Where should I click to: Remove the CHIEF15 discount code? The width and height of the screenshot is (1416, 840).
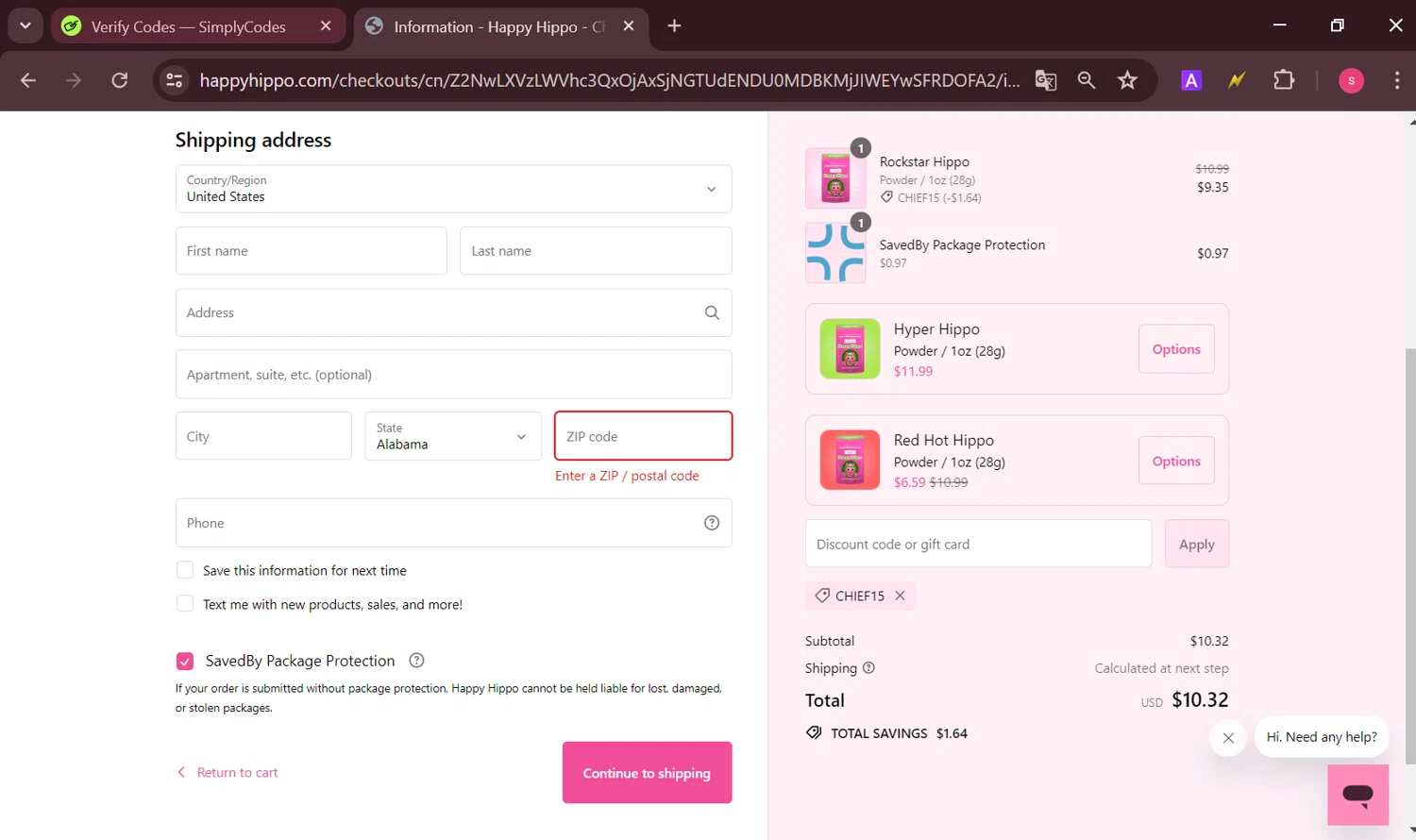[900, 596]
